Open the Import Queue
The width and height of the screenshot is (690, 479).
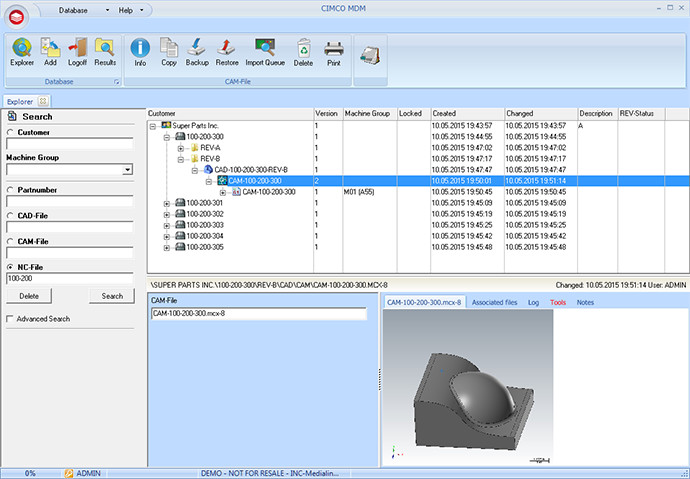(x=265, y=48)
